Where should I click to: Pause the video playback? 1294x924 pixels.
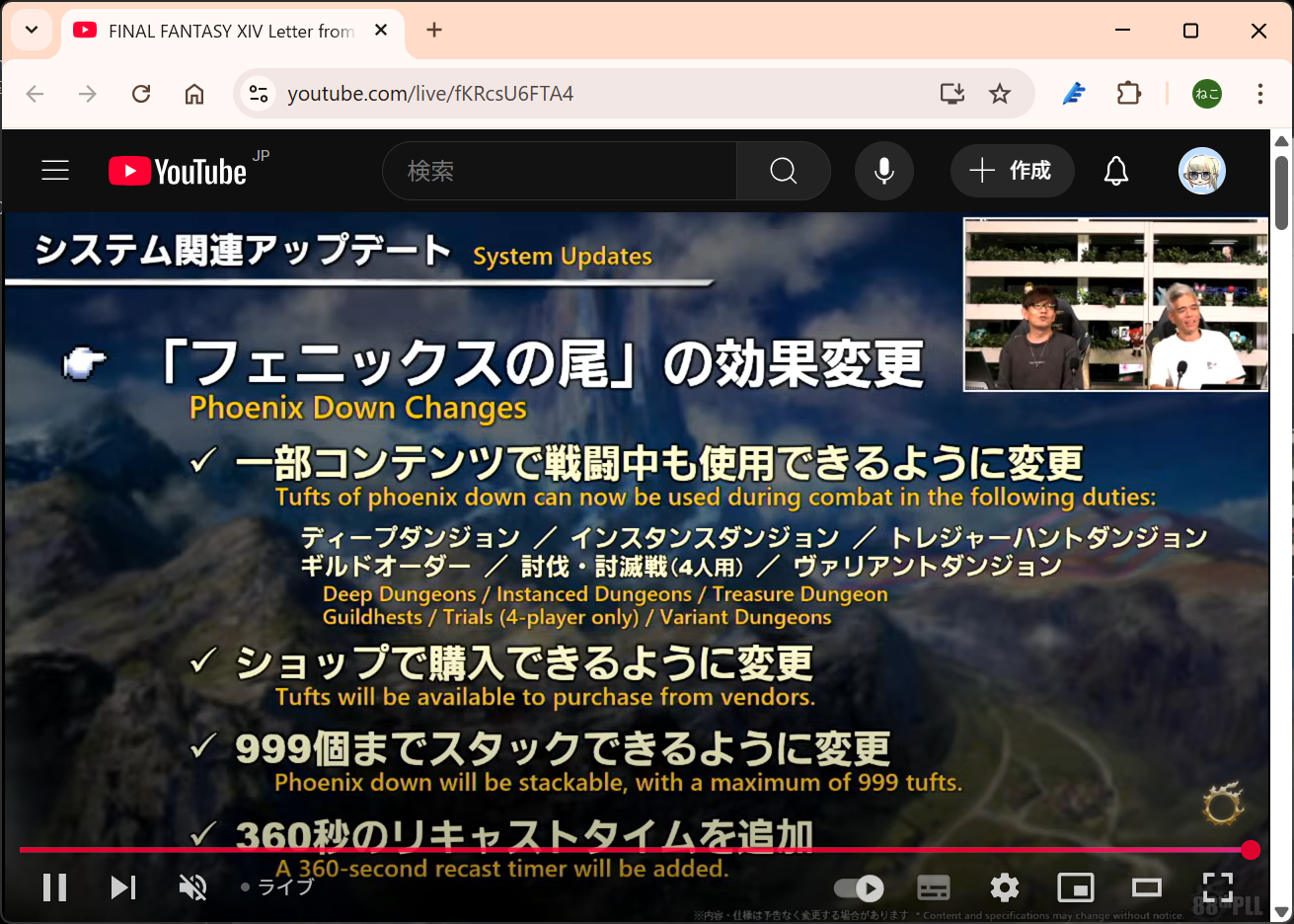(x=55, y=887)
